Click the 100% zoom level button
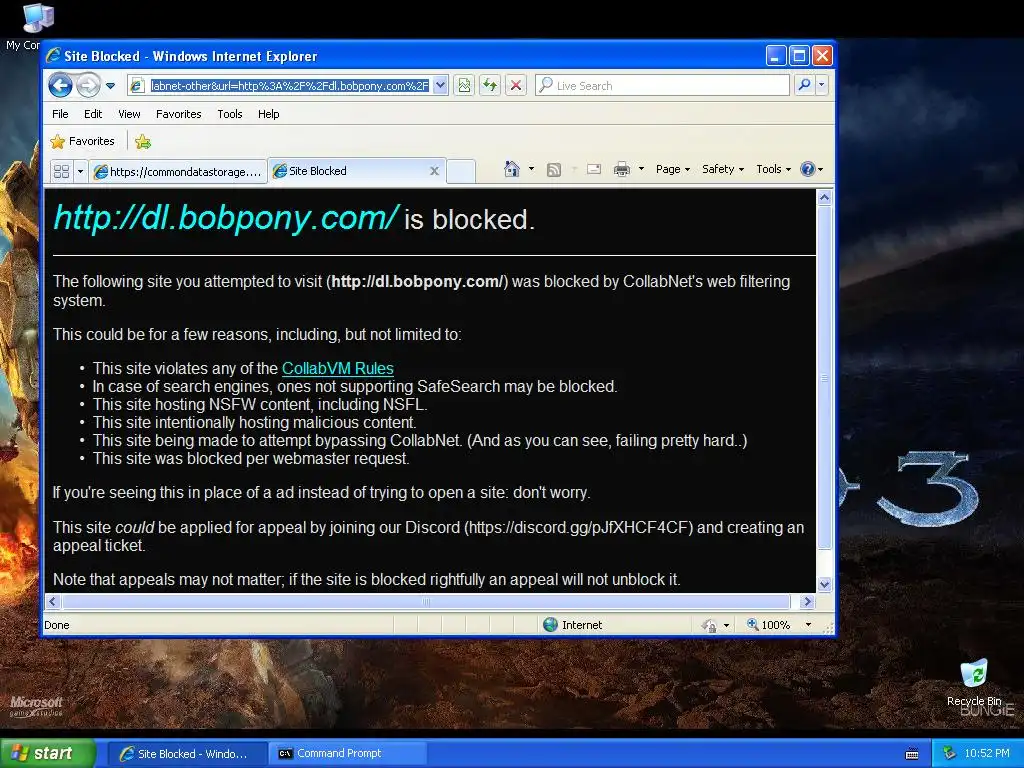1024x768 pixels. coord(769,625)
